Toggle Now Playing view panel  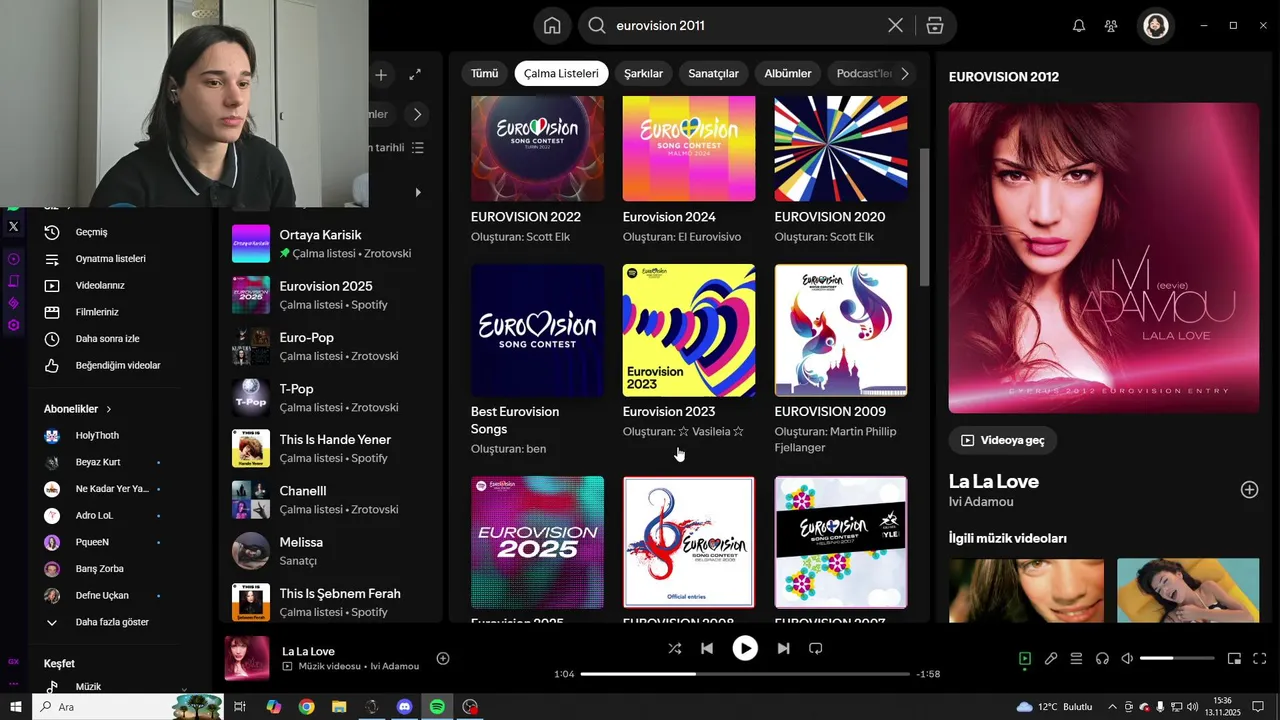(1025, 659)
